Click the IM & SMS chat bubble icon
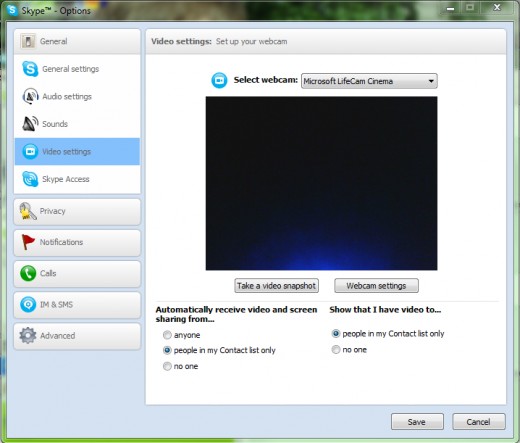 coord(28,304)
